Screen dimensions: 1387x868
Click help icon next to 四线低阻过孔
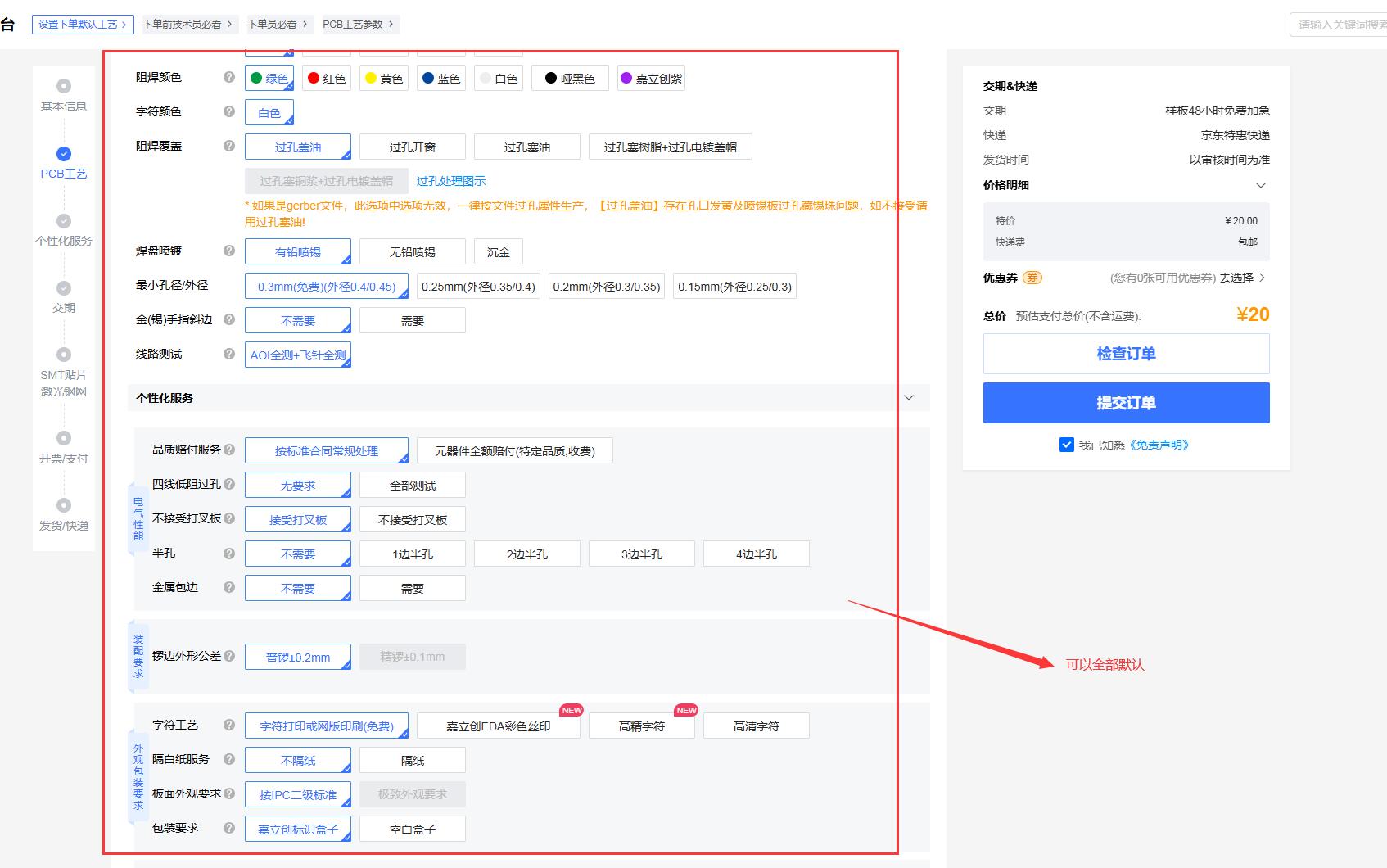[229, 484]
